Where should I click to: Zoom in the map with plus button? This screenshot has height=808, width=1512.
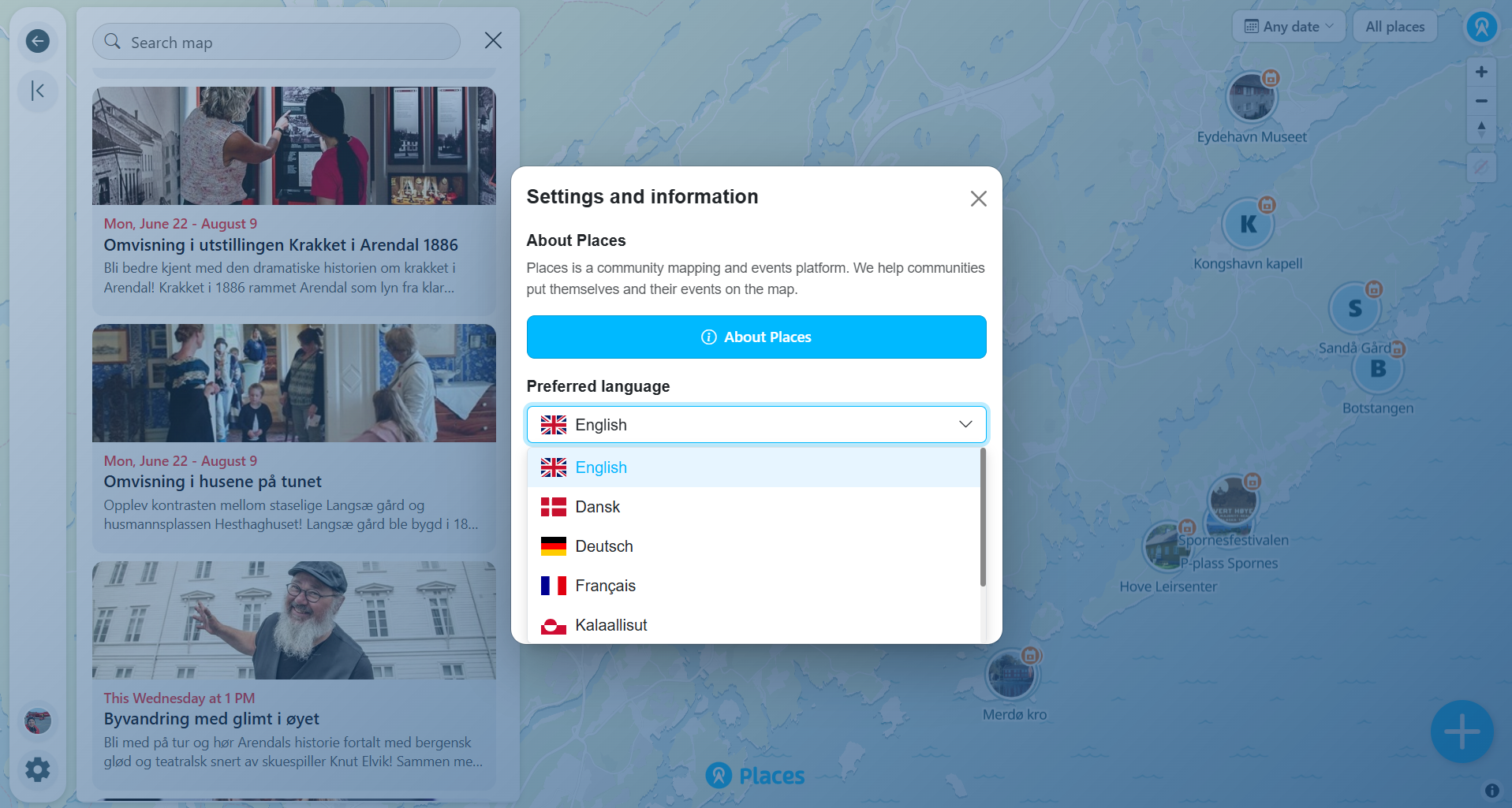coord(1481,72)
